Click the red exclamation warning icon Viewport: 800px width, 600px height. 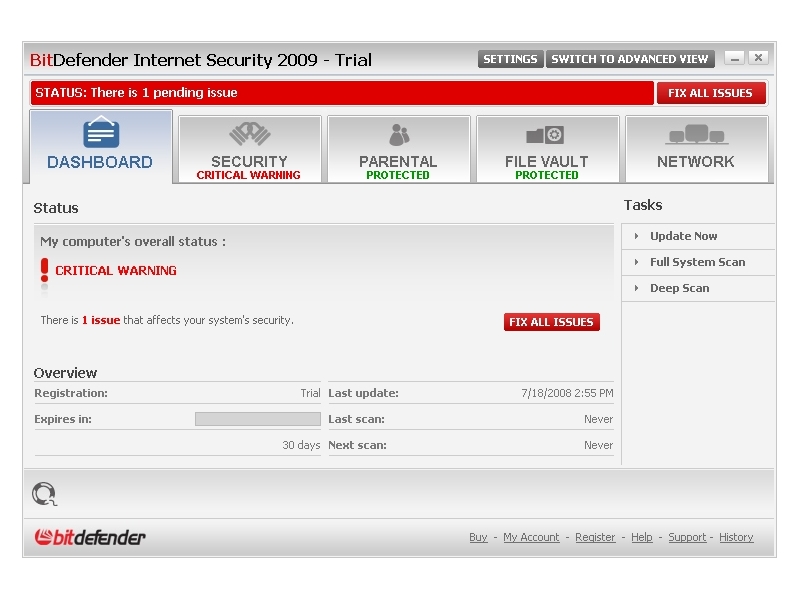click(x=44, y=270)
